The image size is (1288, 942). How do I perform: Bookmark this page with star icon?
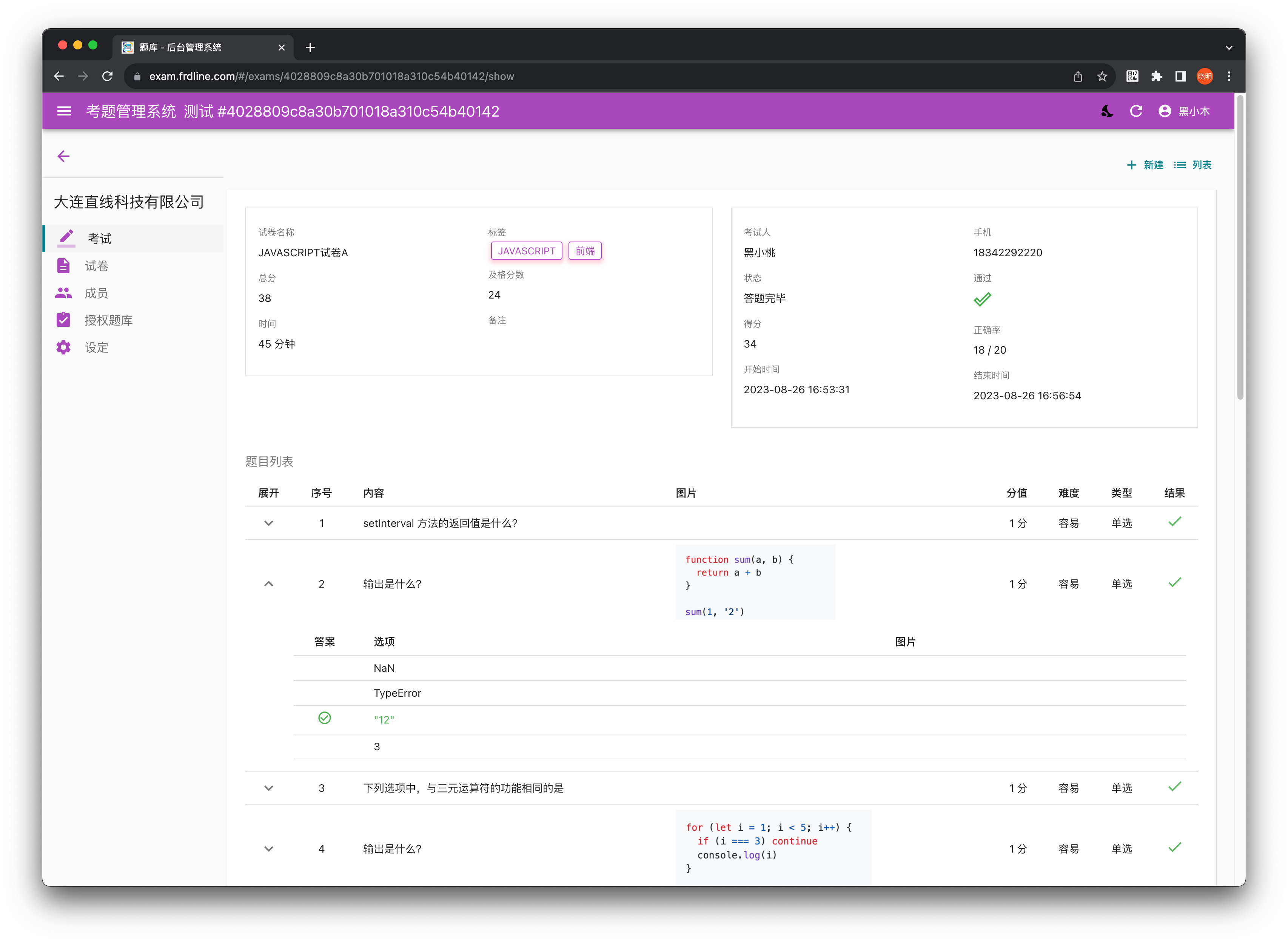point(1102,76)
